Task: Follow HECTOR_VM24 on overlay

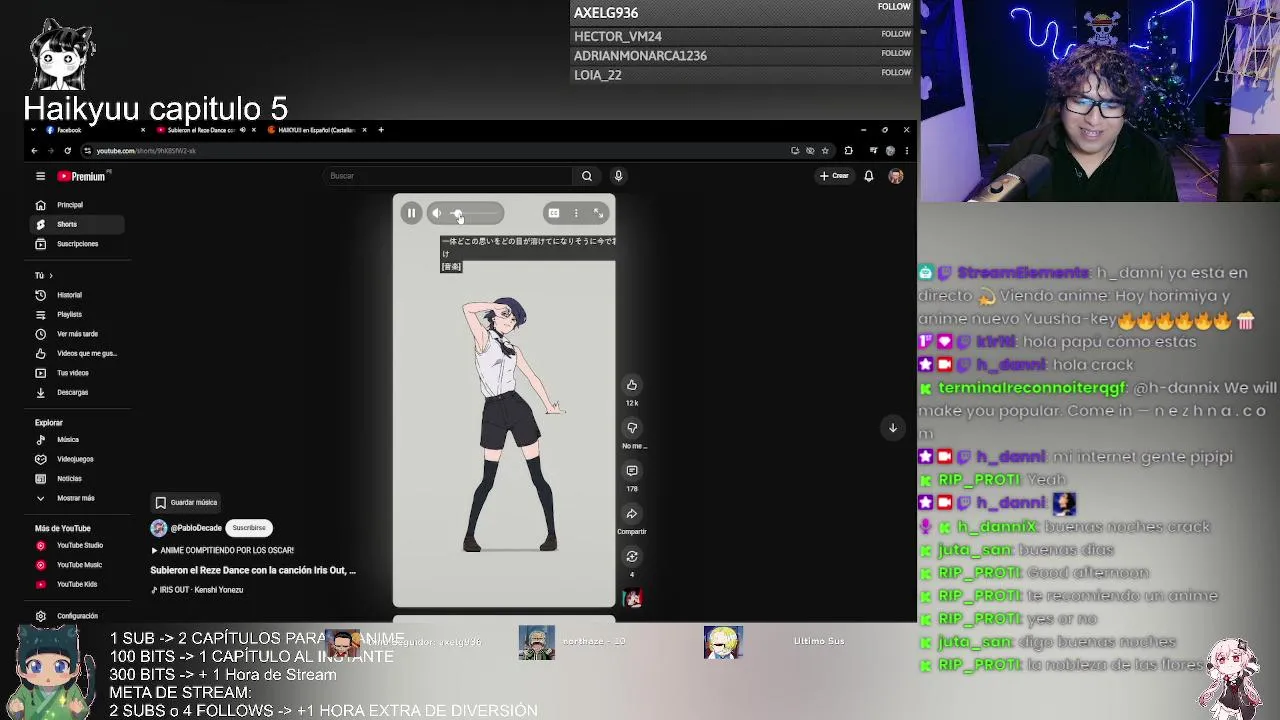Action: tap(896, 34)
